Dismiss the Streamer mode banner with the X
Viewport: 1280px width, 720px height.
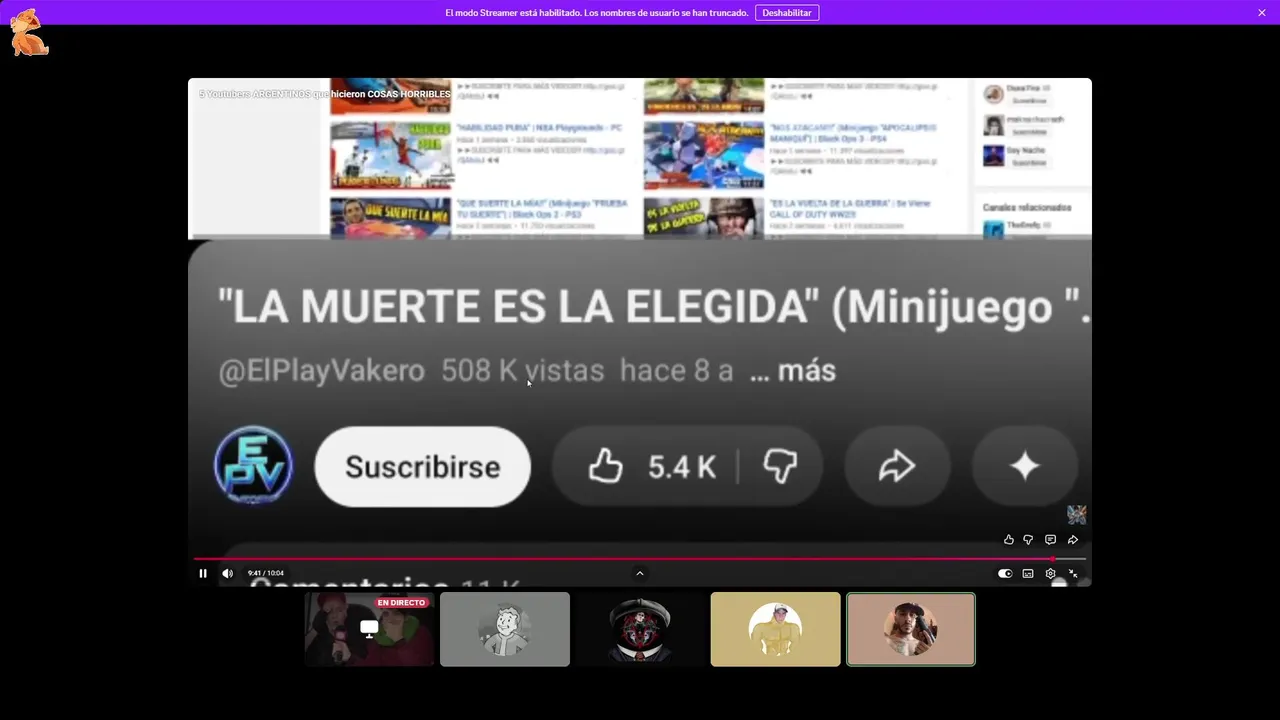pos(1262,13)
